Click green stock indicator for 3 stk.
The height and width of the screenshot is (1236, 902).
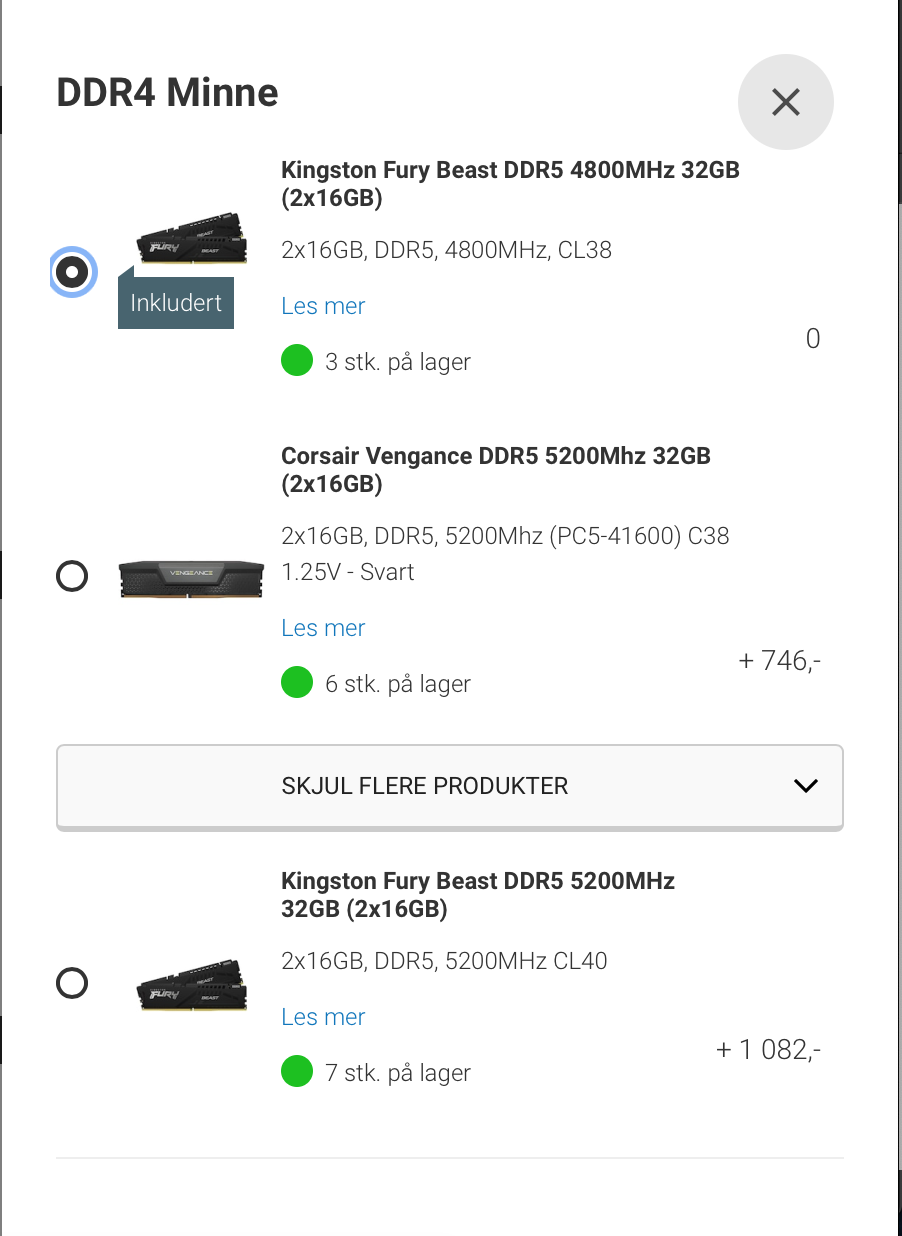(x=297, y=361)
